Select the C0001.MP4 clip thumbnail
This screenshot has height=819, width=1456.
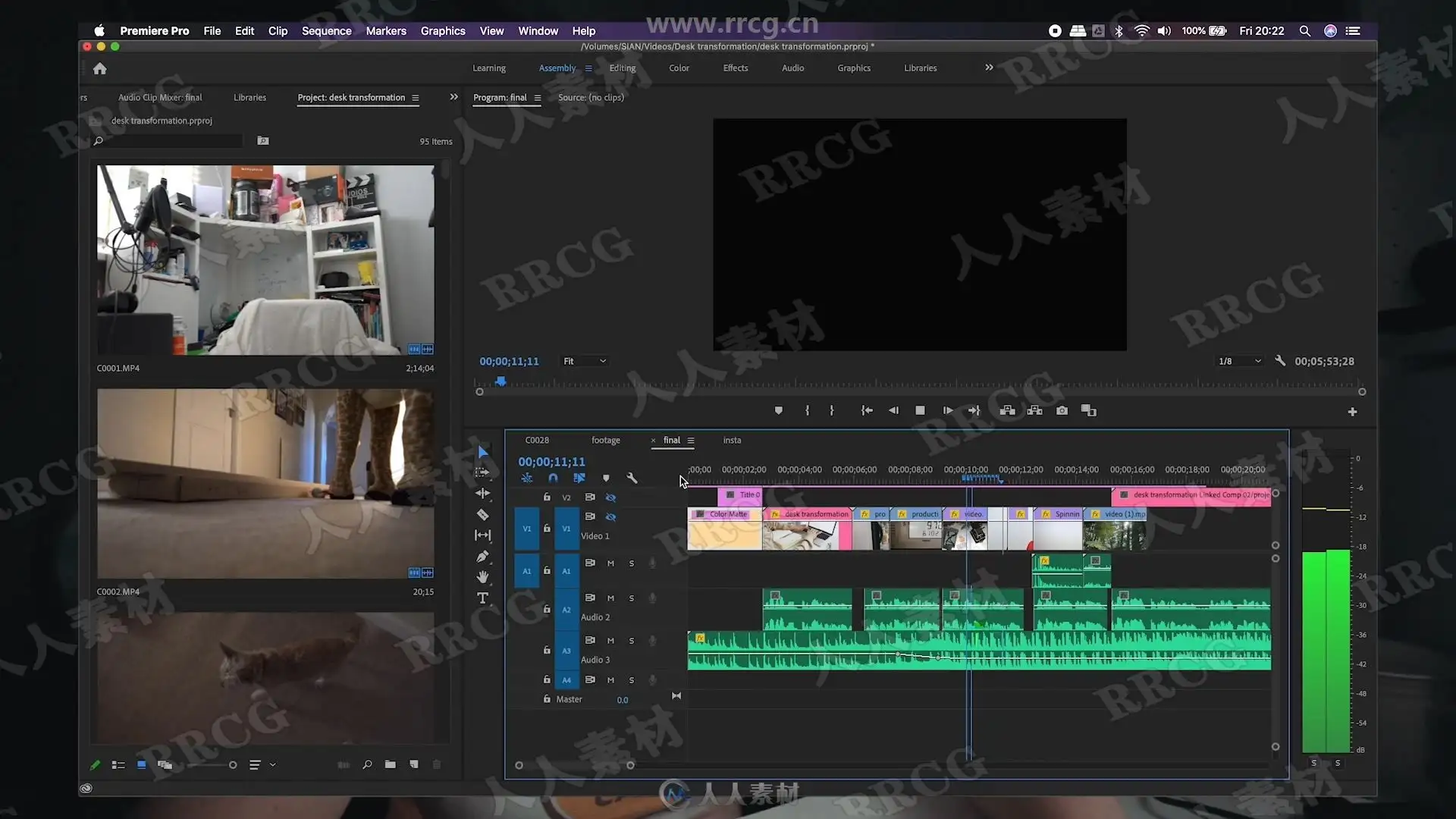[x=265, y=260]
